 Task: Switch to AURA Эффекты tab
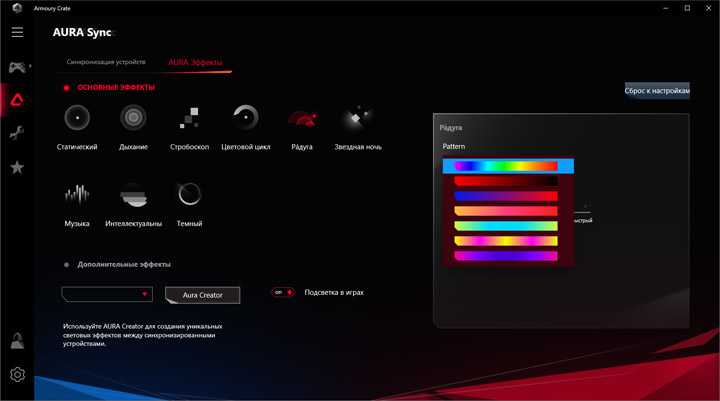tap(195, 62)
